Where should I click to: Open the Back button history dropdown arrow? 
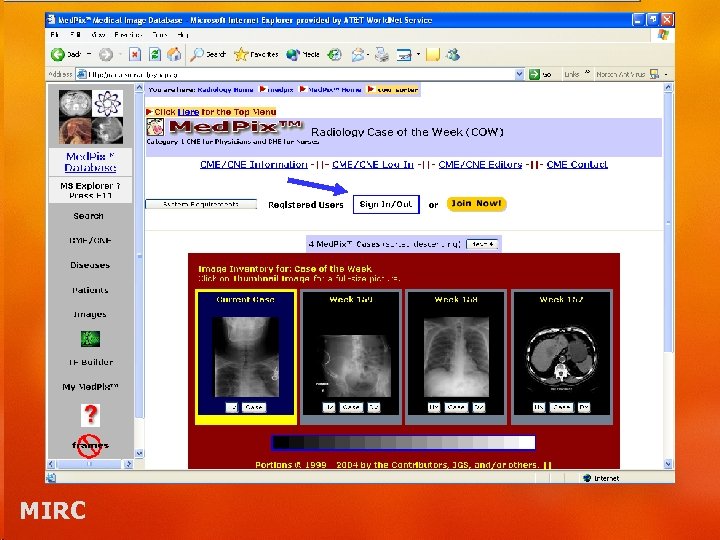coord(89,55)
